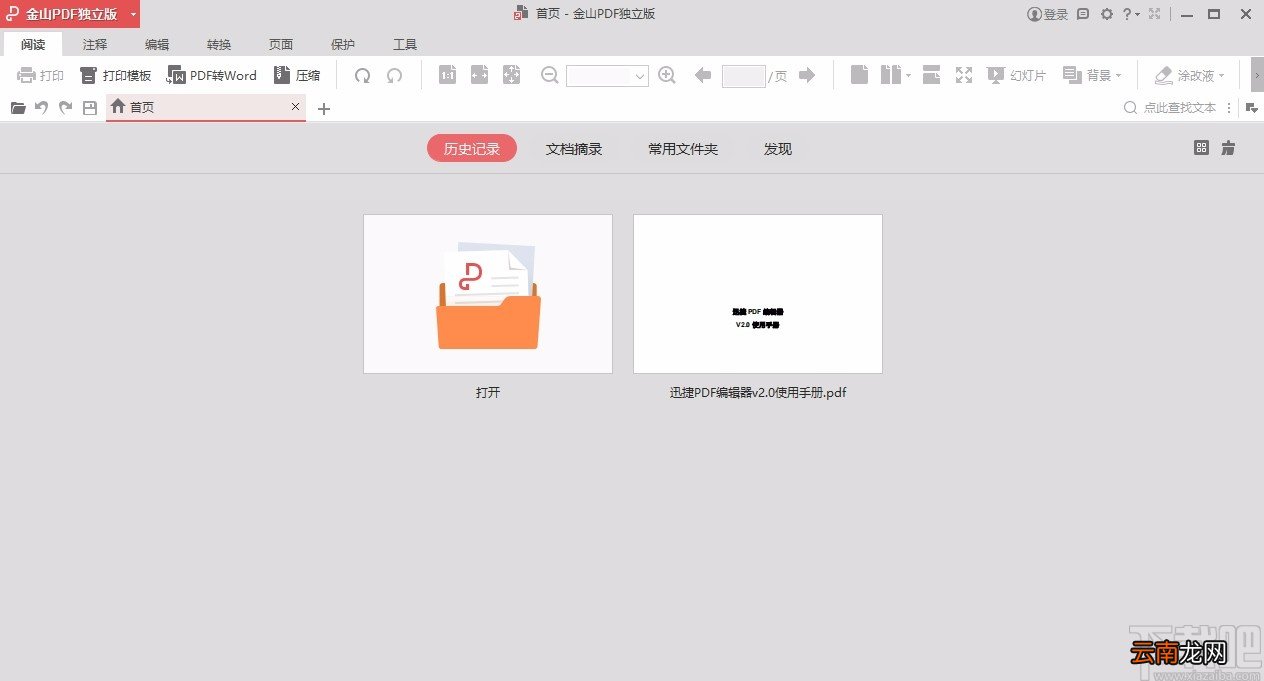
Task: Open the feedback message icon in the title bar
Action: 1083,14
